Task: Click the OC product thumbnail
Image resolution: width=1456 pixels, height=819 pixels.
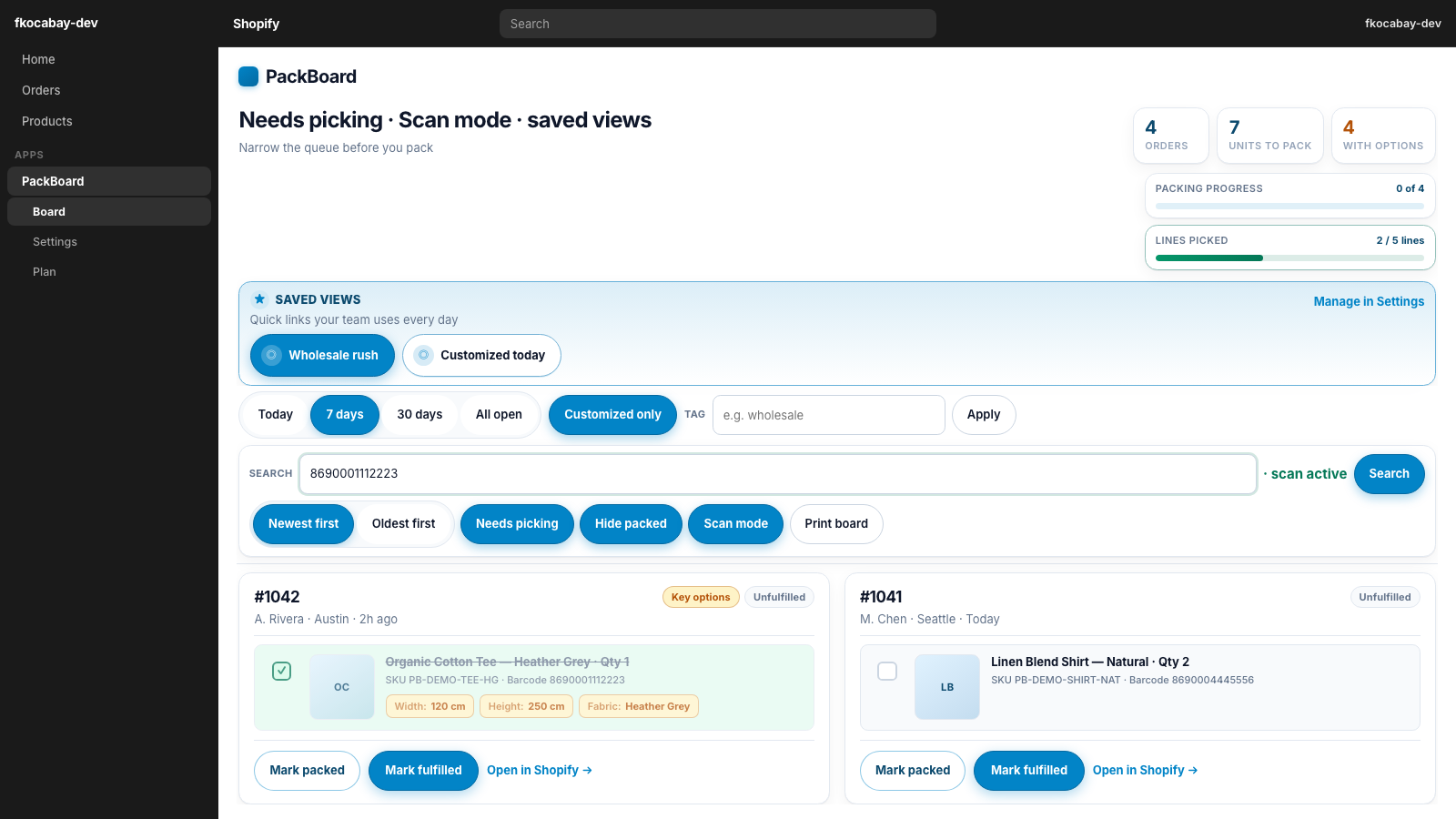Action: [x=342, y=687]
